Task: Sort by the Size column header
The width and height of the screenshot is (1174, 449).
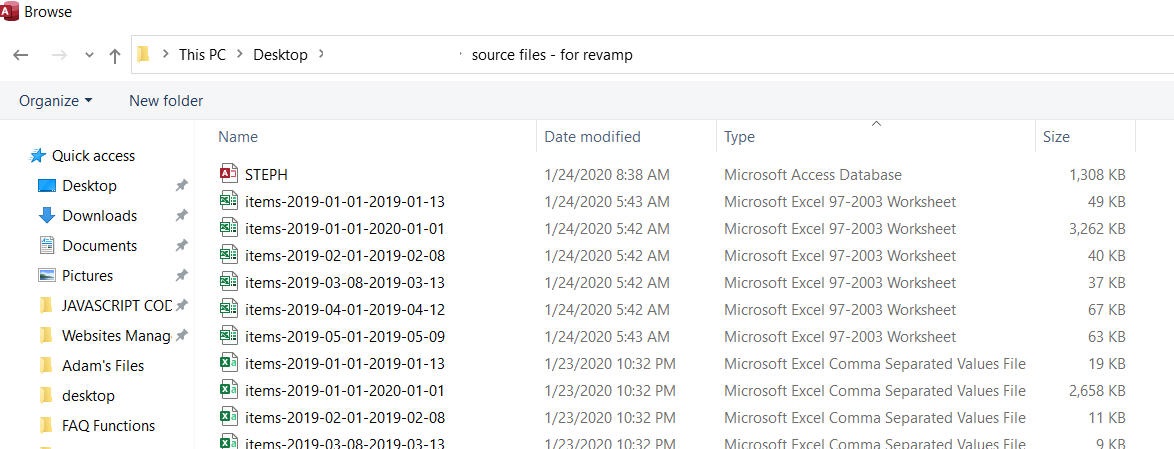Action: click(1056, 137)
